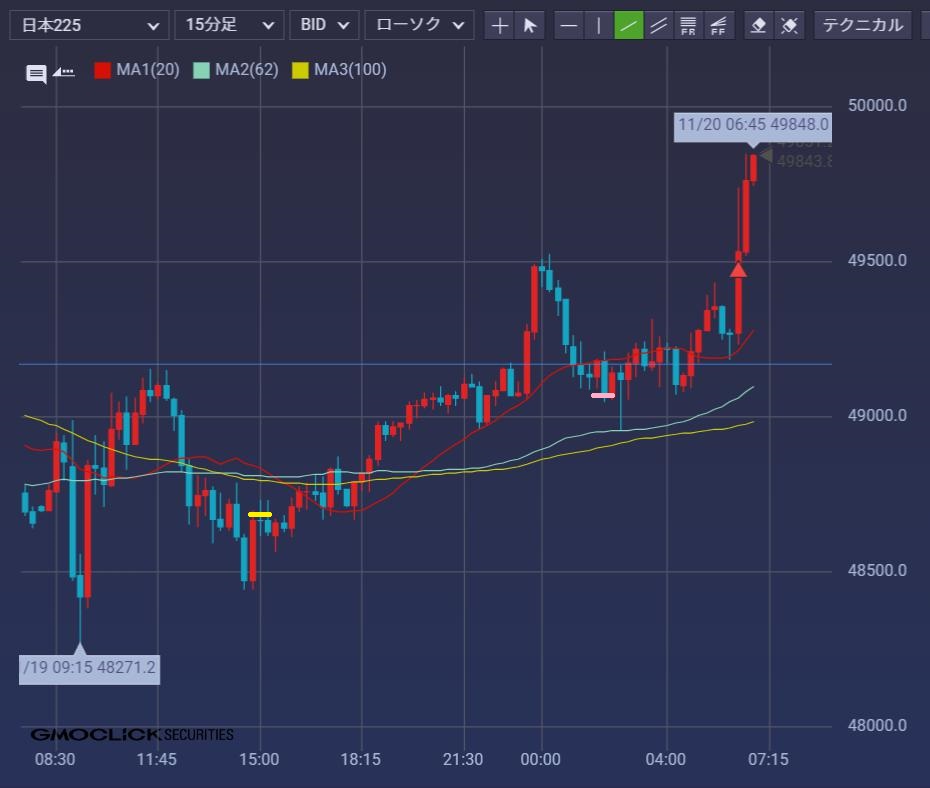Select the horizontal line drawing tool
Image resolution: width=930 pixels, height=788 pixels.
[x=569, y=26]
